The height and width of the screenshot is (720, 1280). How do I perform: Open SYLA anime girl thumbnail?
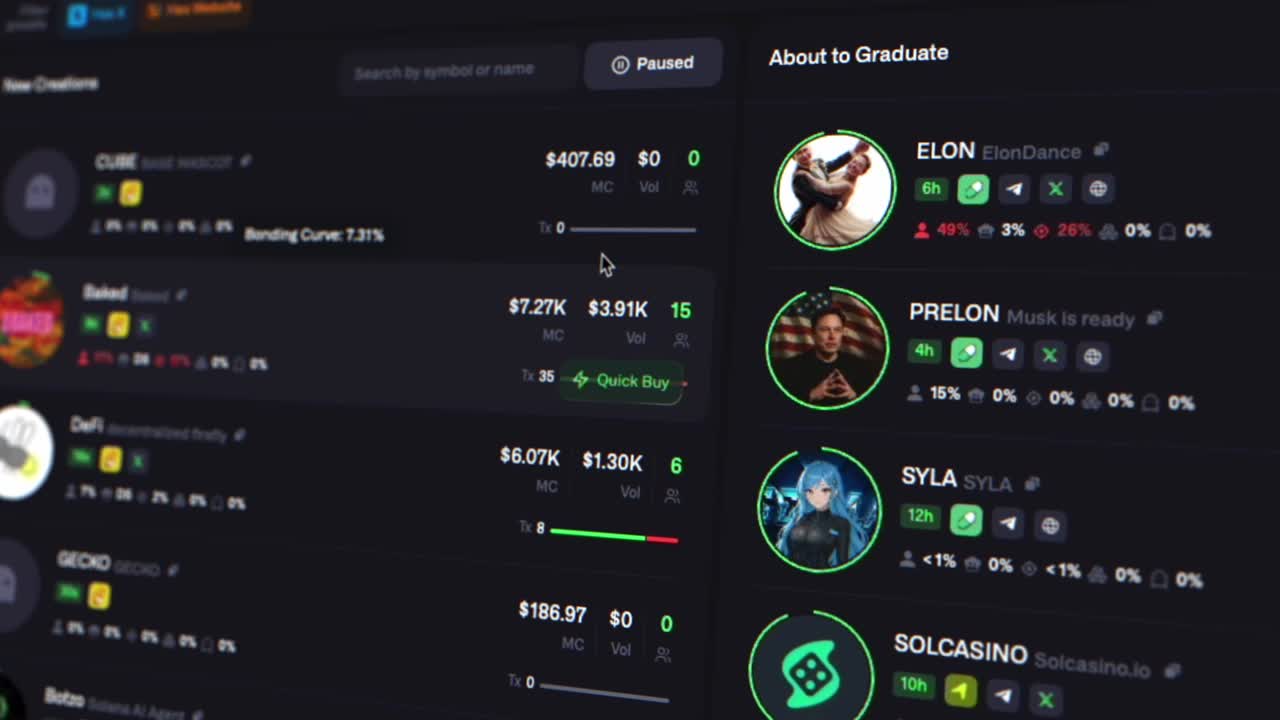[x=820, y=510]
